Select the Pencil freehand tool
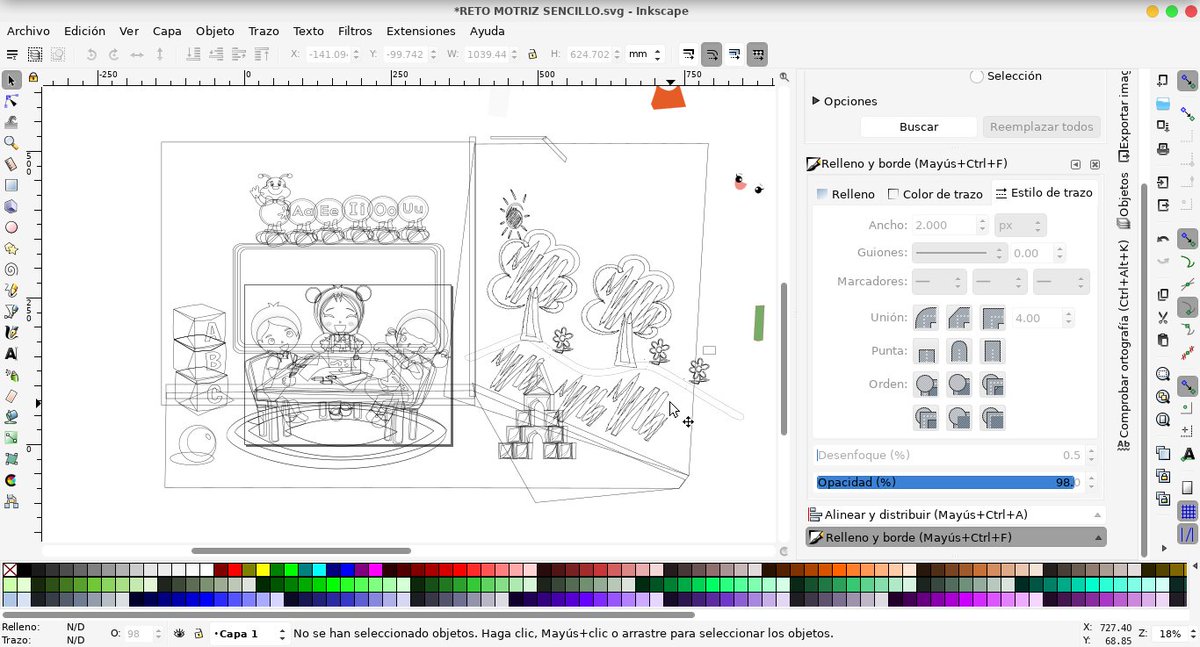1200x647 pixels. coord(11,290)
